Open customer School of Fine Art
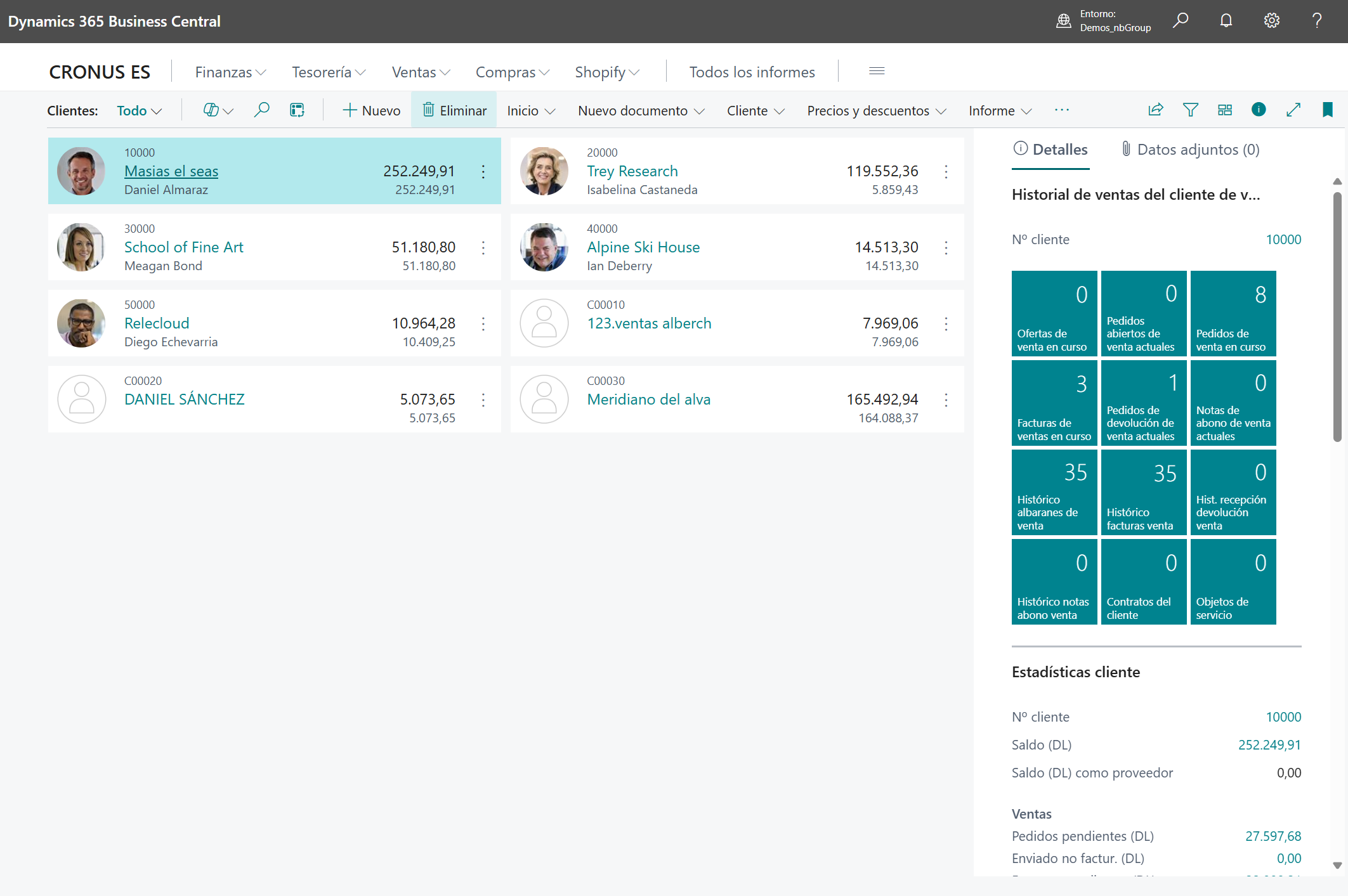 pos(184,247)
